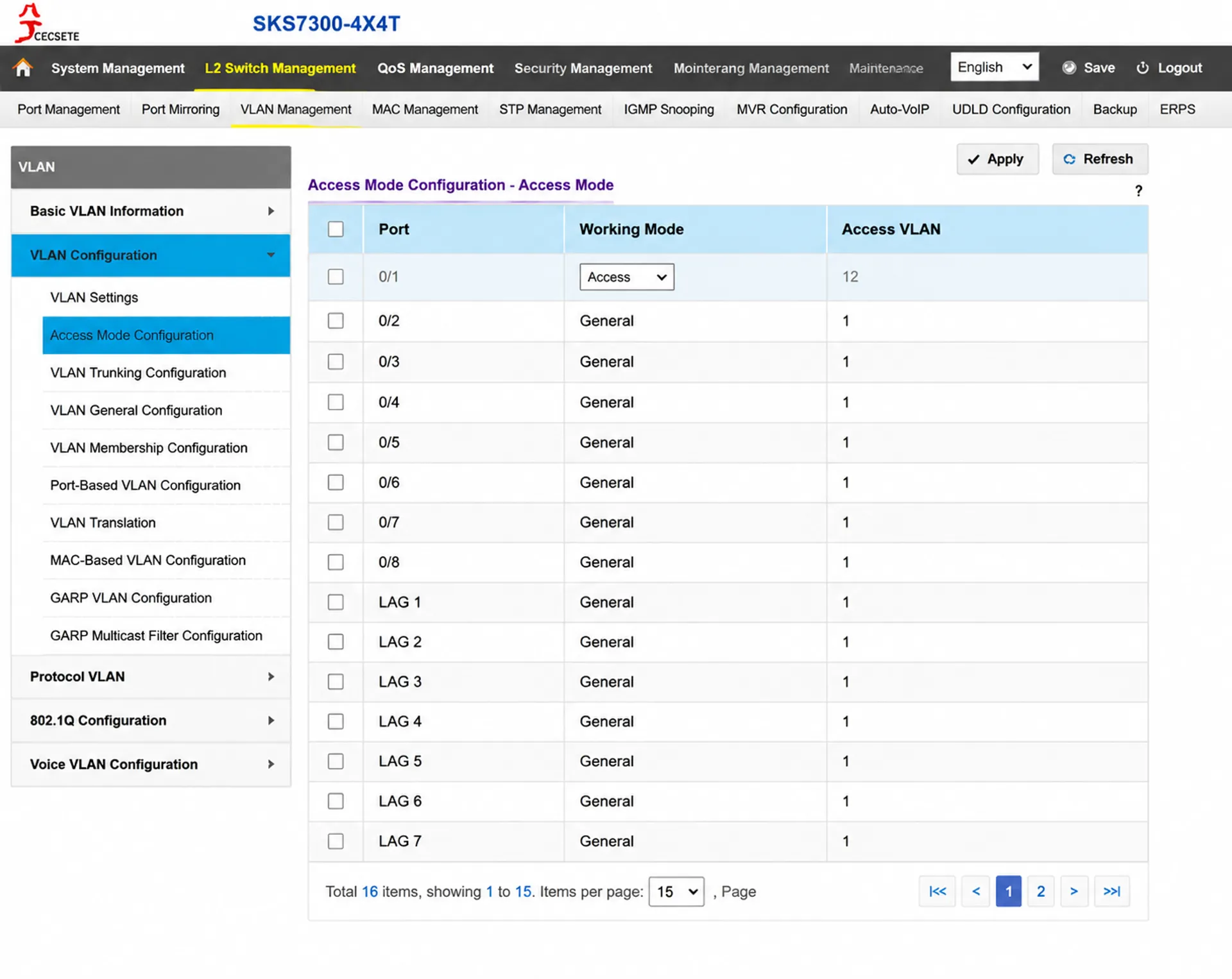Switch to Port Mirroring tab
Screen dimensions: 1232x979
tap(180, 109)
